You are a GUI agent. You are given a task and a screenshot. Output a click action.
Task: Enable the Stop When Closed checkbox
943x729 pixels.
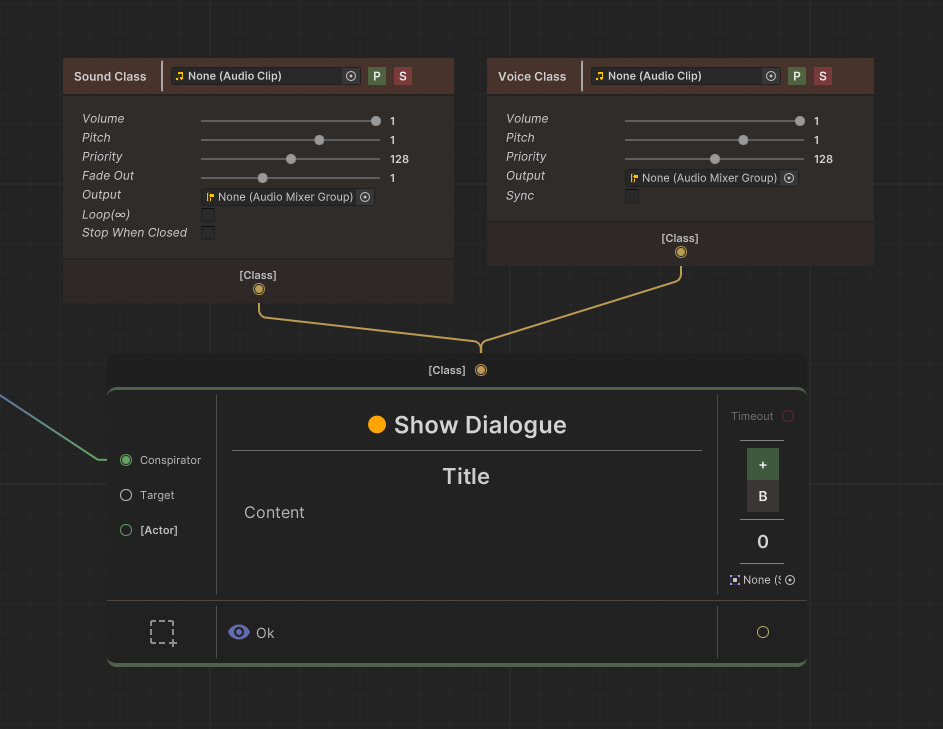coord(208,233)
